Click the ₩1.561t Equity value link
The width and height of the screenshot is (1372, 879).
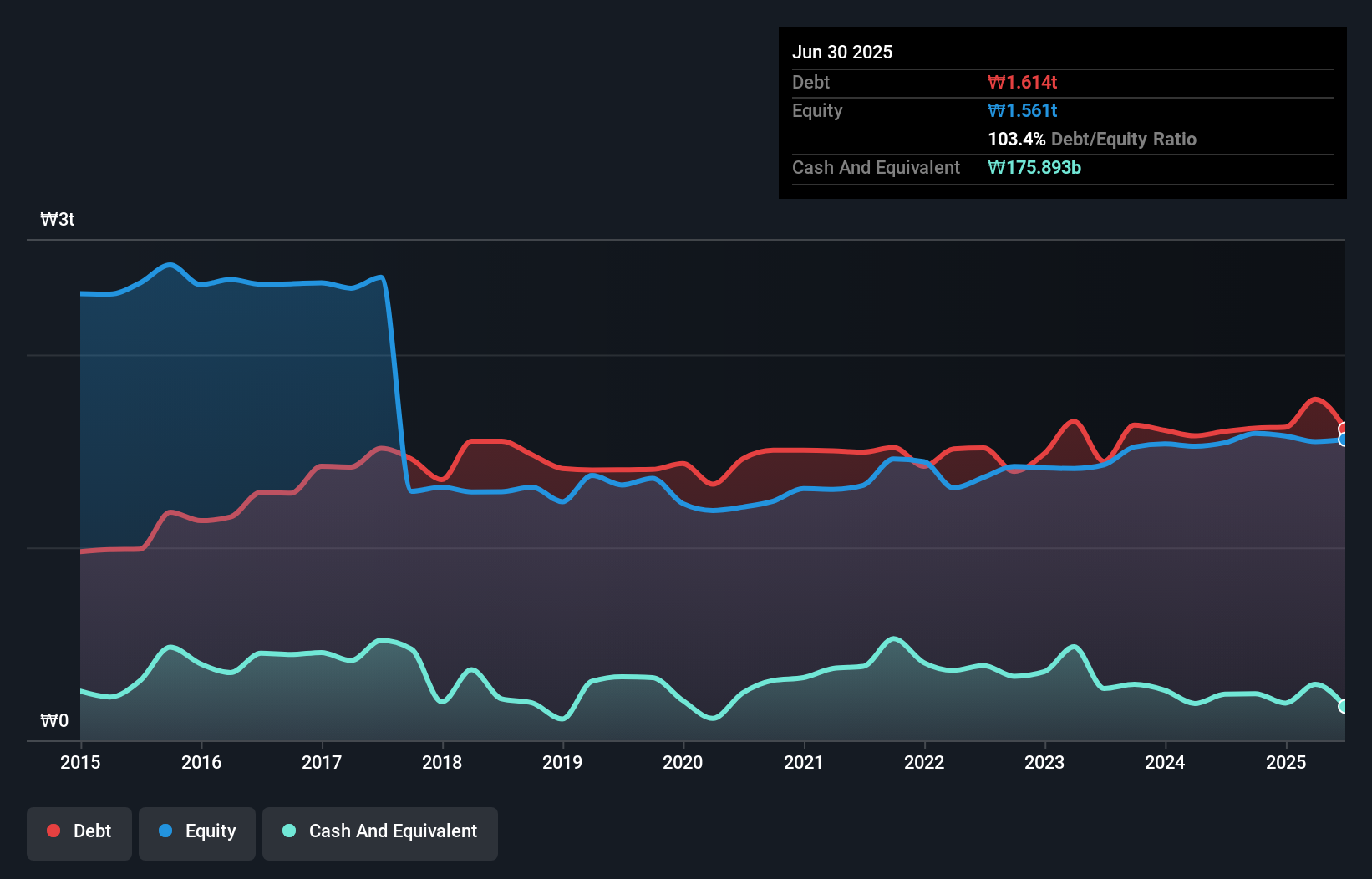1024,110
